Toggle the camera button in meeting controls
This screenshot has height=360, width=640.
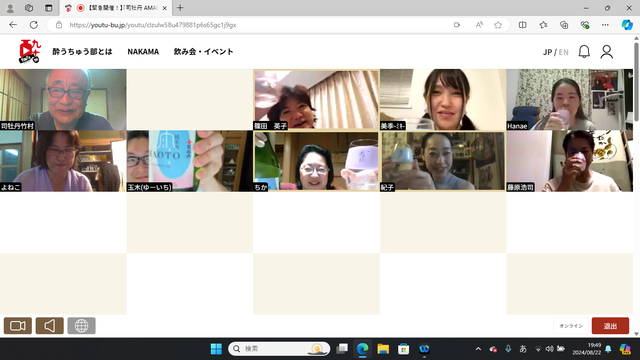(18, 326)
